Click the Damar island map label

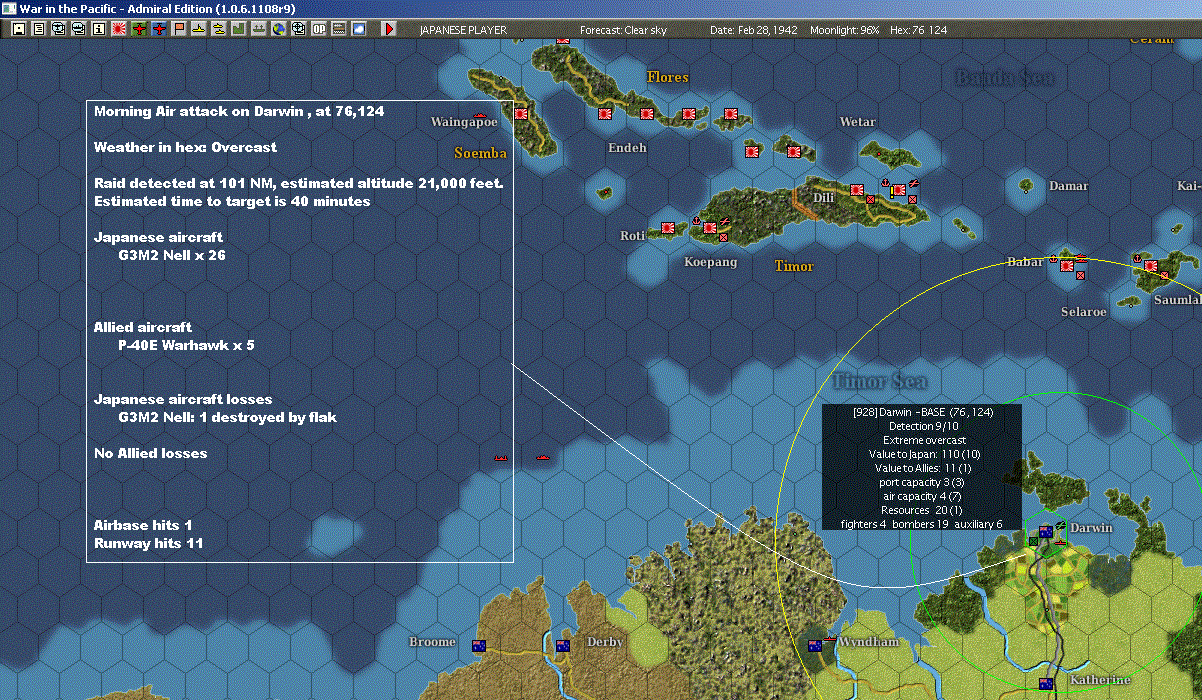point(1069,186)
